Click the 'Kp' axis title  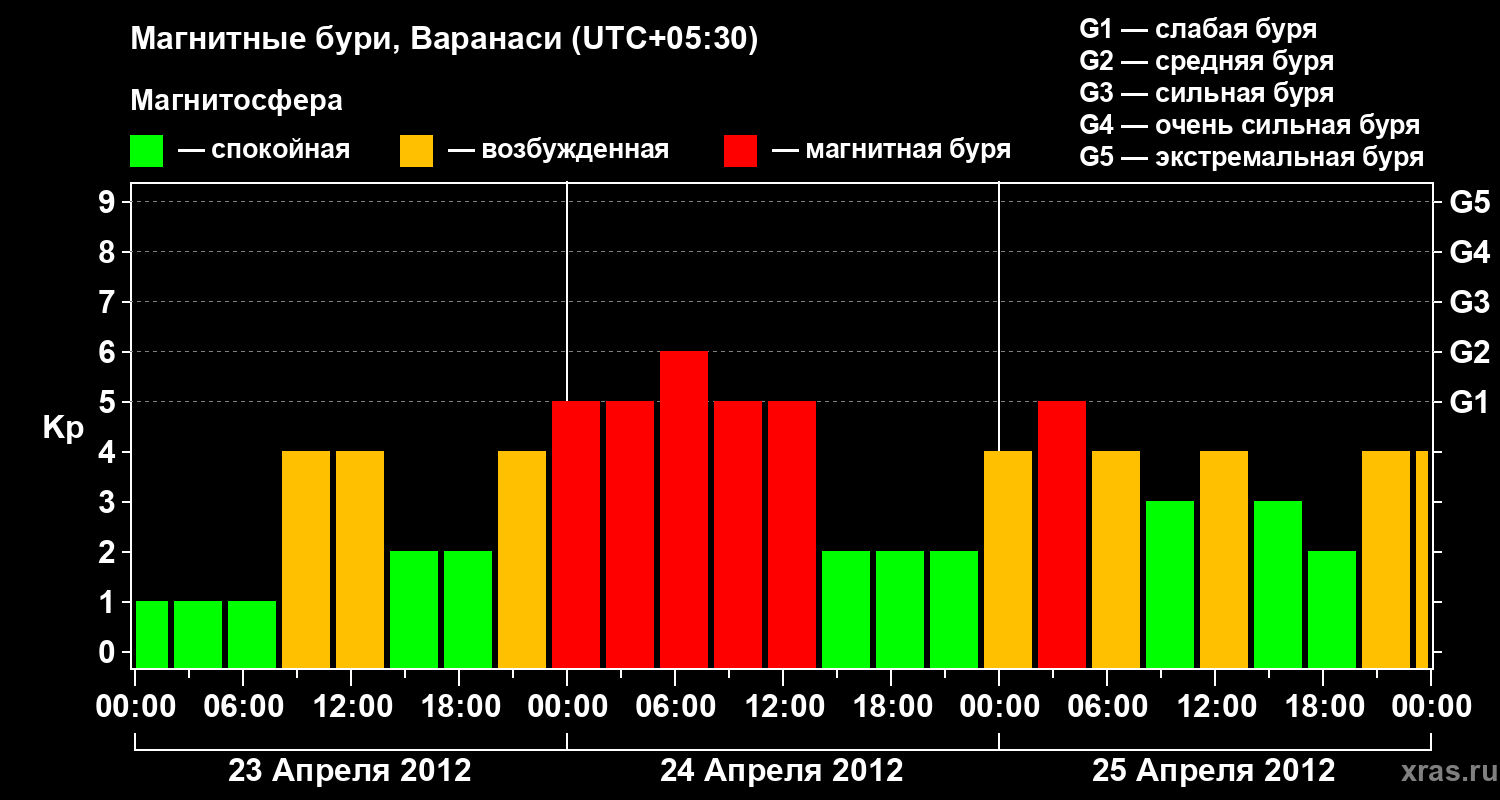(x=63, y=428)
